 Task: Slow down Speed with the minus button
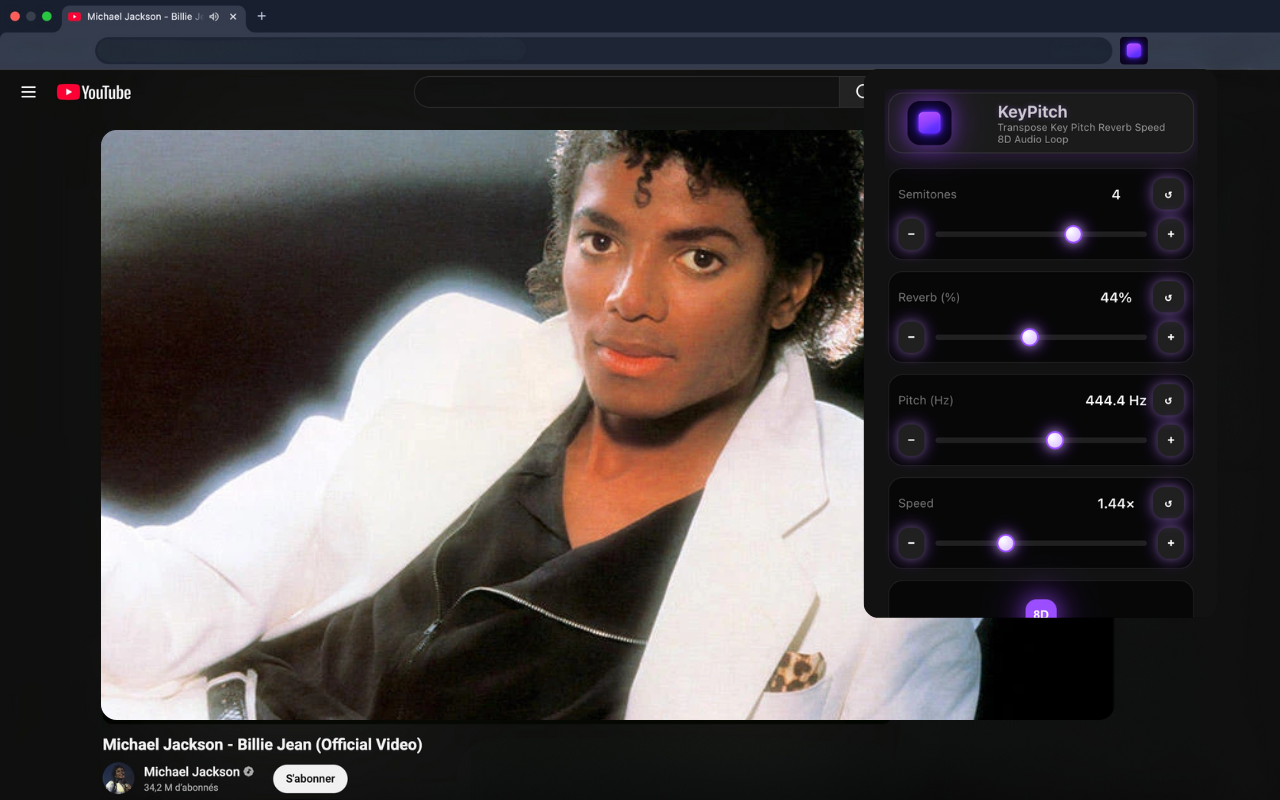pos(911,543)
